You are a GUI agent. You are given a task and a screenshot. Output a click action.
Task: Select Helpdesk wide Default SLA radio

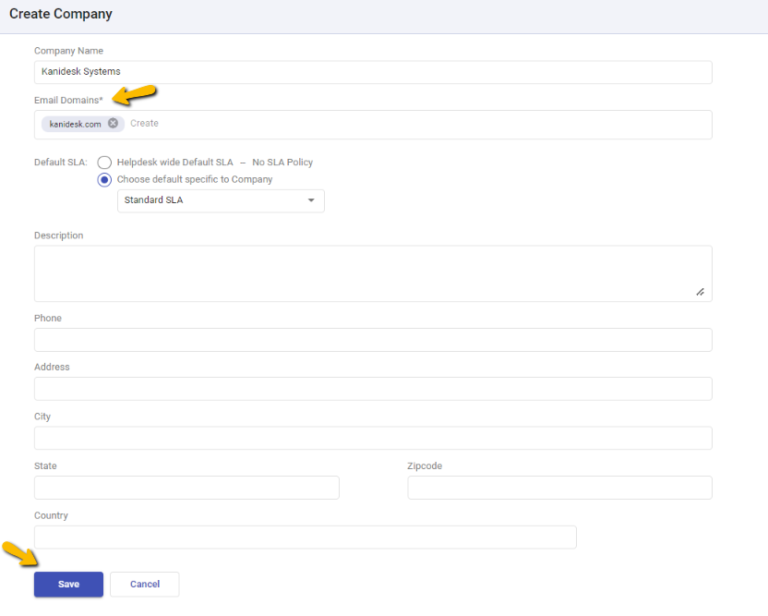pyautogui.click(x=104, y=162)
